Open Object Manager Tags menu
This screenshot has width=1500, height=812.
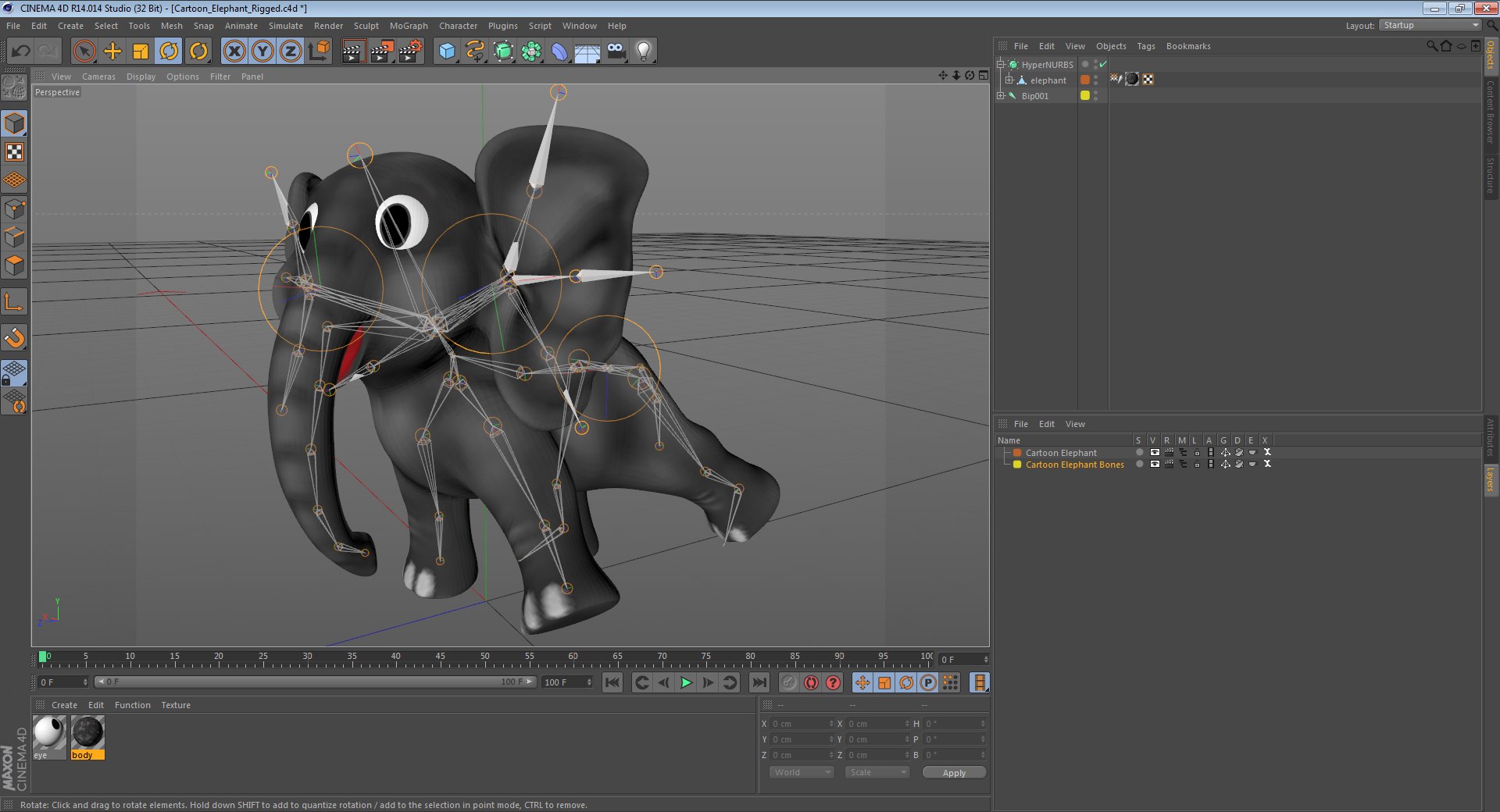1145,46
